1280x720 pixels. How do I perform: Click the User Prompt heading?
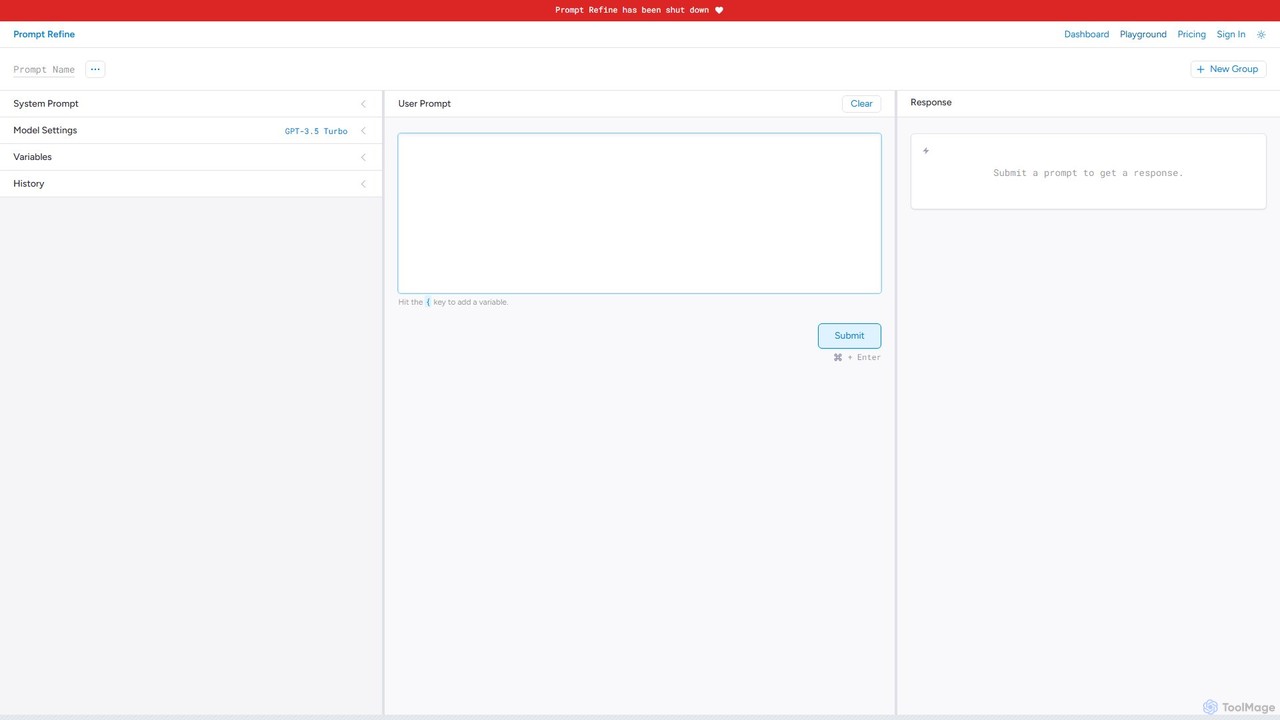click(x=424, y=104)
